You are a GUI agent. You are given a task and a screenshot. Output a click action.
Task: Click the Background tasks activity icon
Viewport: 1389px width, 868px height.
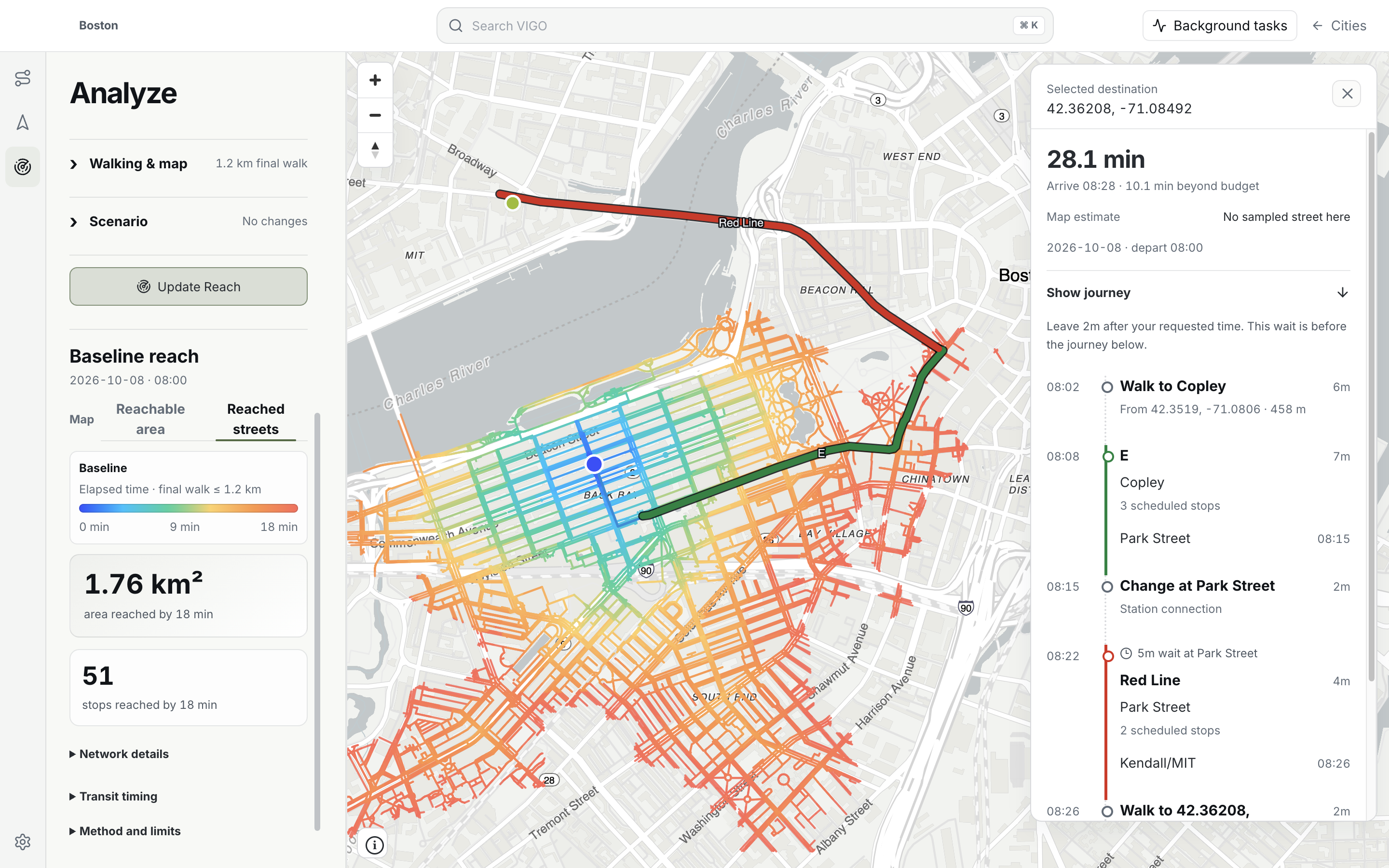(1159, 26)
